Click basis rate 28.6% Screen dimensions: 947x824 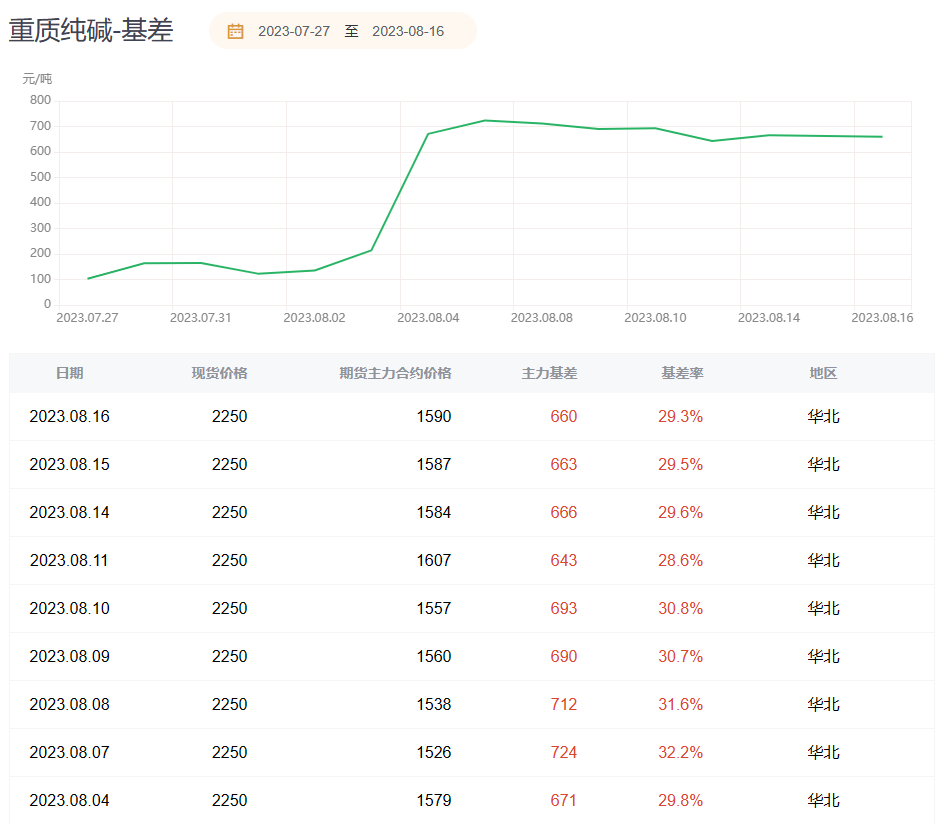pos(681,561)
